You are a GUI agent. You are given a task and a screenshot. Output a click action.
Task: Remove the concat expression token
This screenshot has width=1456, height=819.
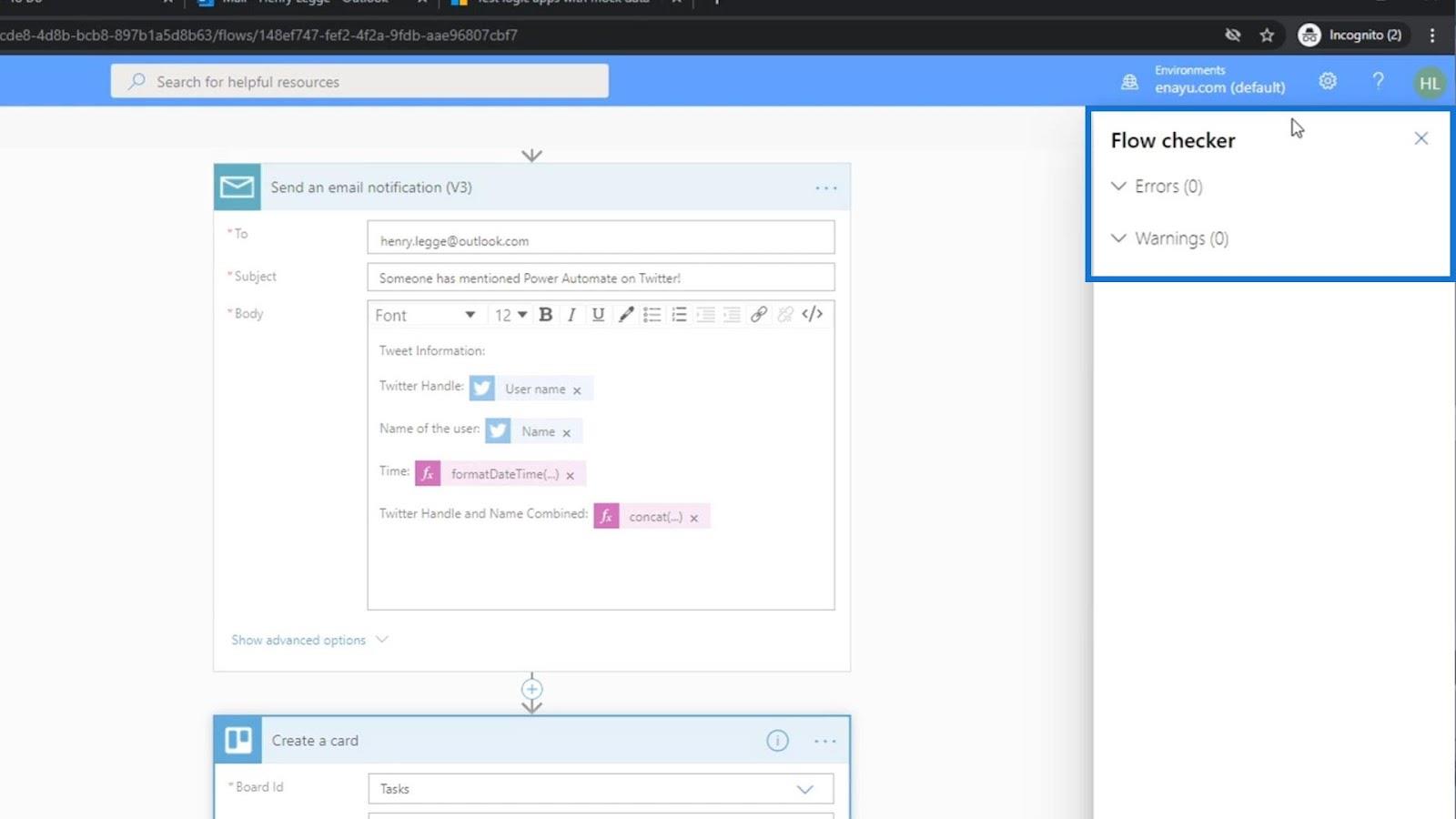[693, 518]
